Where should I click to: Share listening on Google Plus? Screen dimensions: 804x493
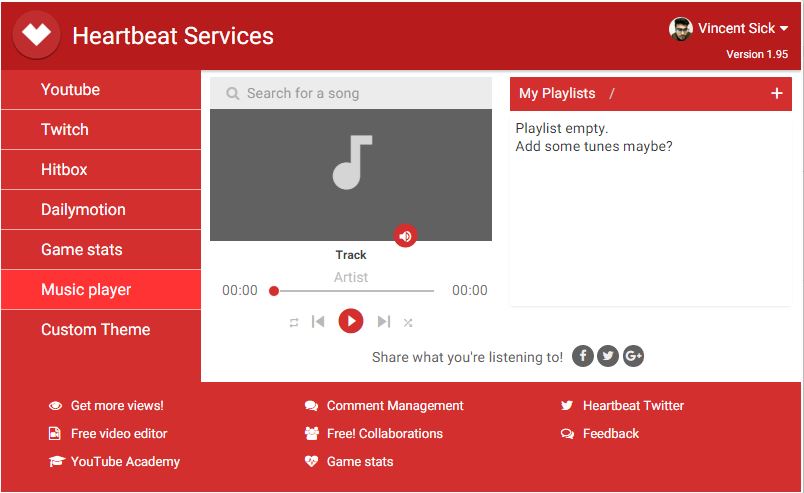(634, 356)
